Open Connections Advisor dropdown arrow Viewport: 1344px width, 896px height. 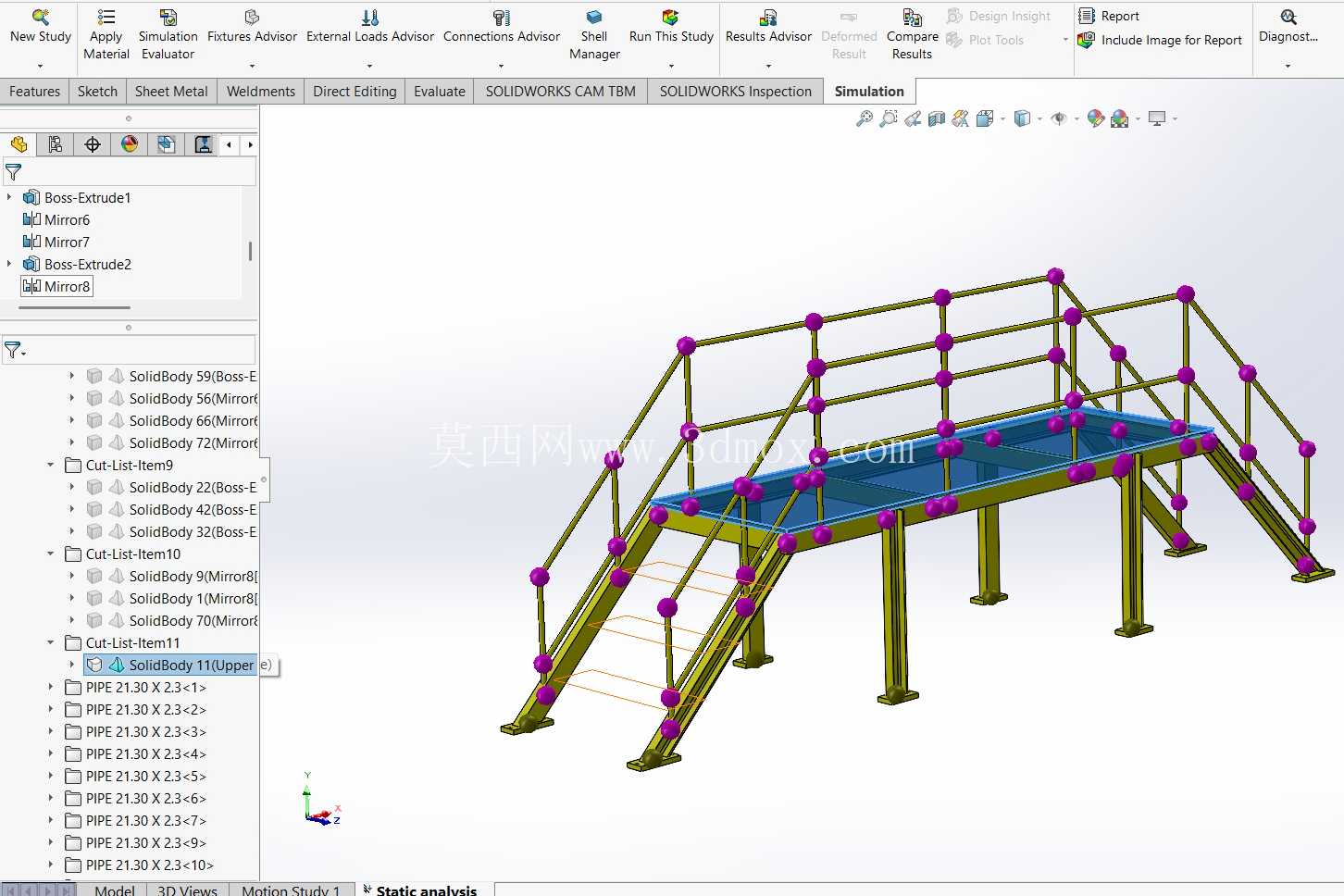tap(501, 66)
